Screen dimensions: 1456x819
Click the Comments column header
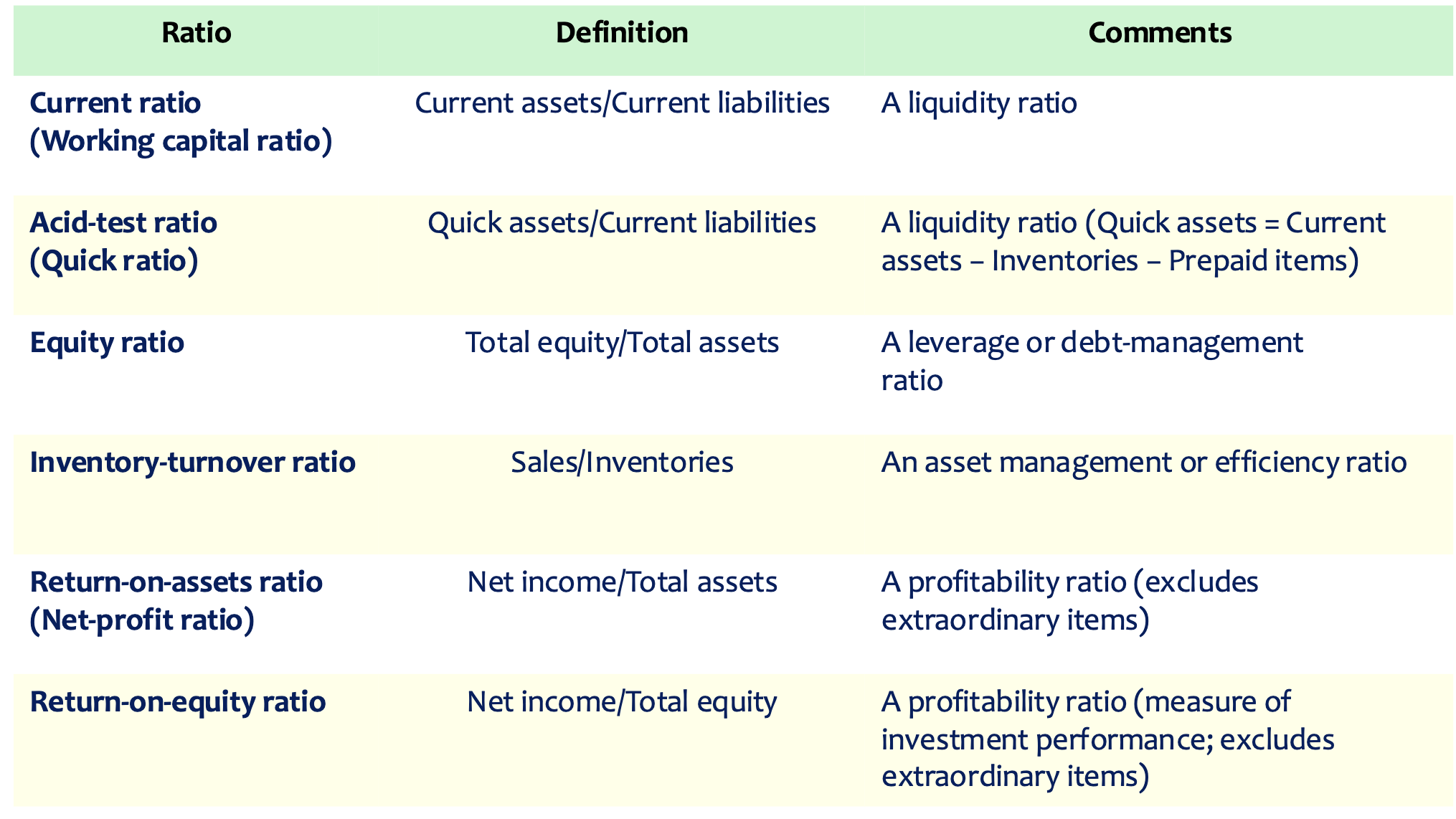click(1159, 33)
